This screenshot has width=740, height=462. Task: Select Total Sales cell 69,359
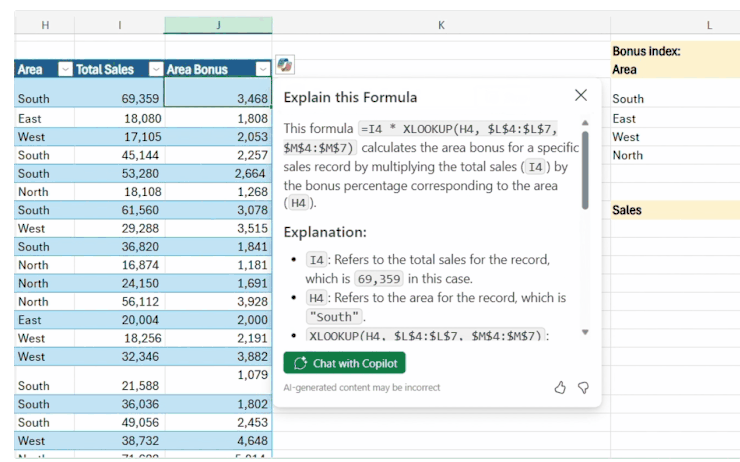[x=120, y=92]
